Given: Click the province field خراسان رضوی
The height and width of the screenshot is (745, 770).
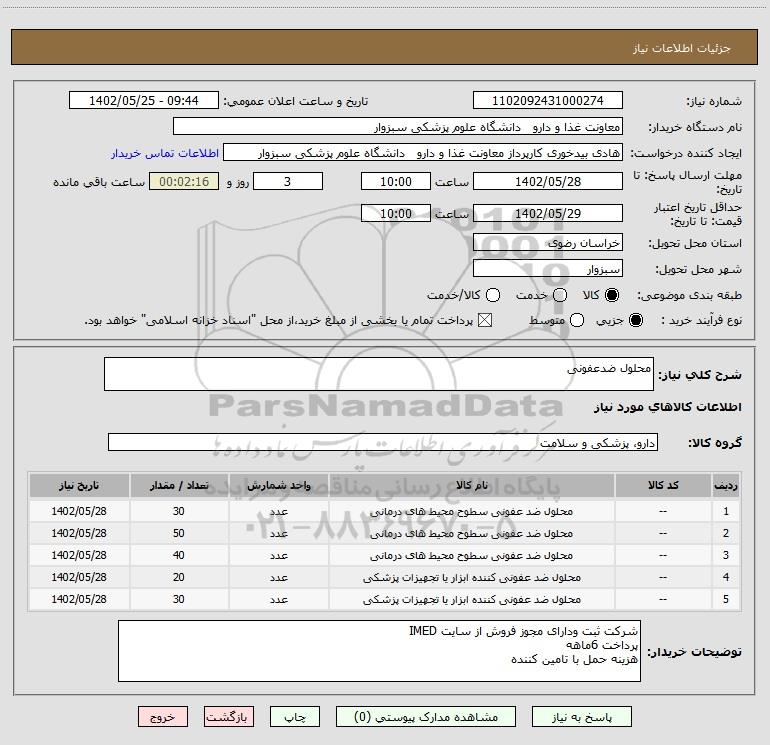Looking at the screenshot, I should point(548,243).
